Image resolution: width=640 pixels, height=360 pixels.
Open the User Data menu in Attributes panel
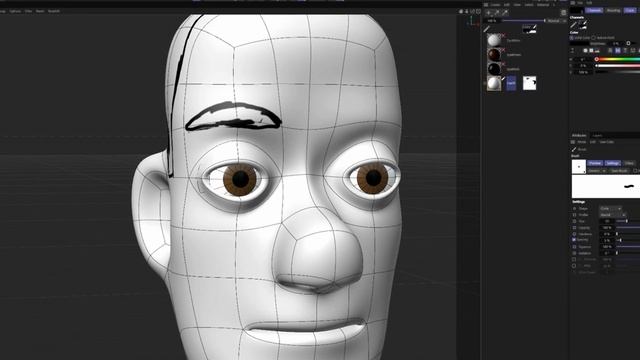pos(607,142)
